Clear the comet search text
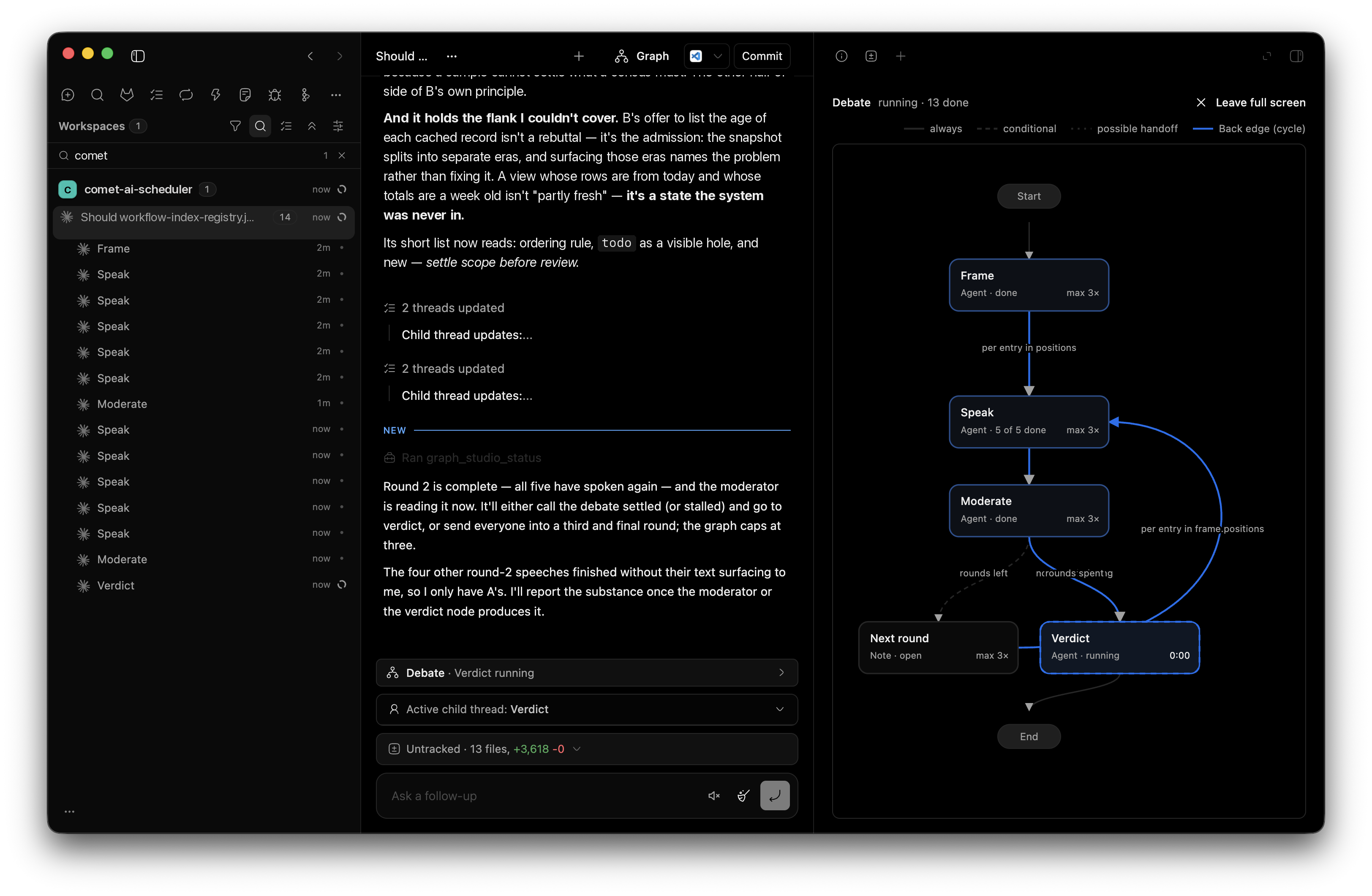1372x896 pixels. pyautogui.click(x=342, y=155)
